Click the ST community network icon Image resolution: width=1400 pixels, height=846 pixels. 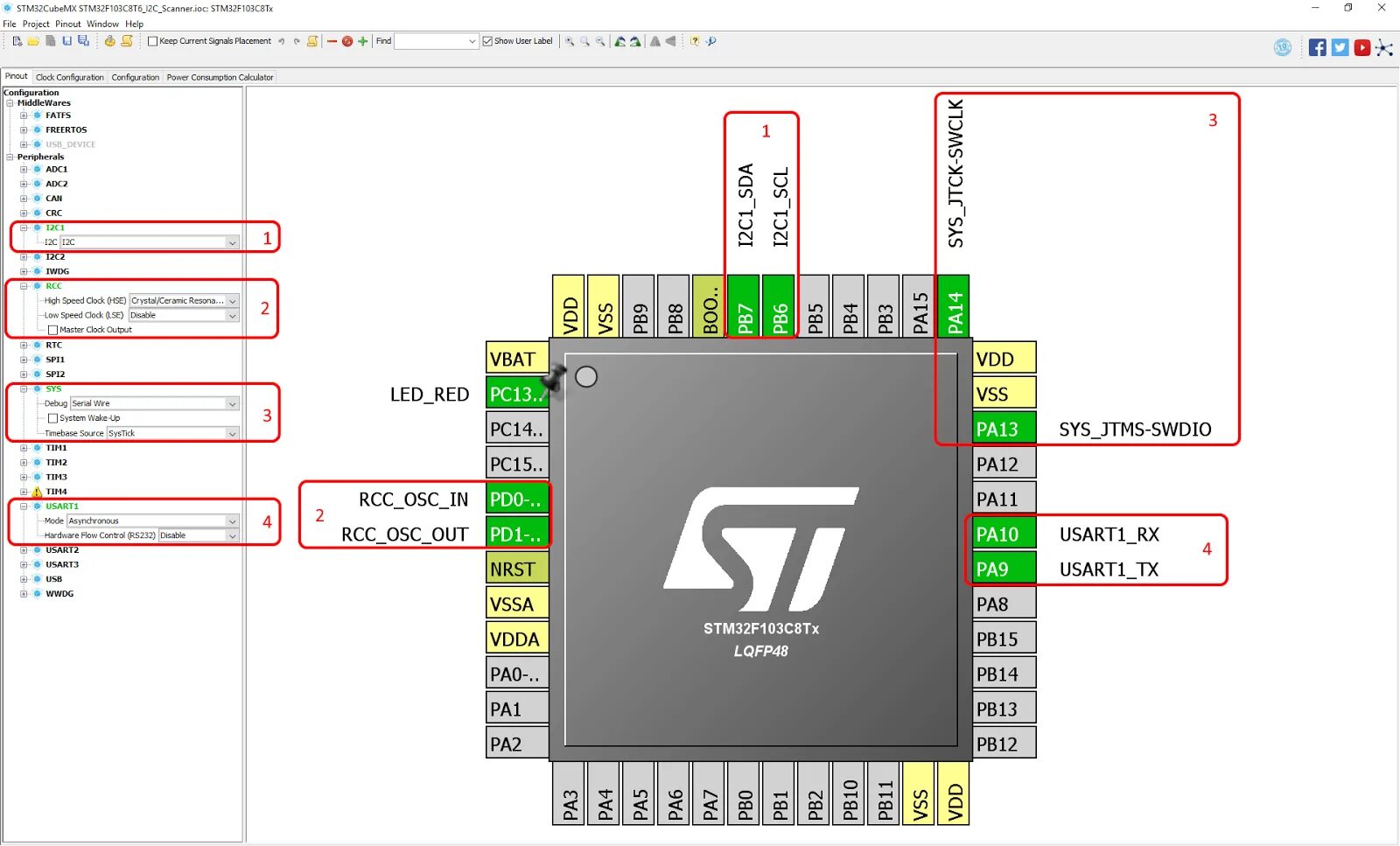tap(1384, 47)
